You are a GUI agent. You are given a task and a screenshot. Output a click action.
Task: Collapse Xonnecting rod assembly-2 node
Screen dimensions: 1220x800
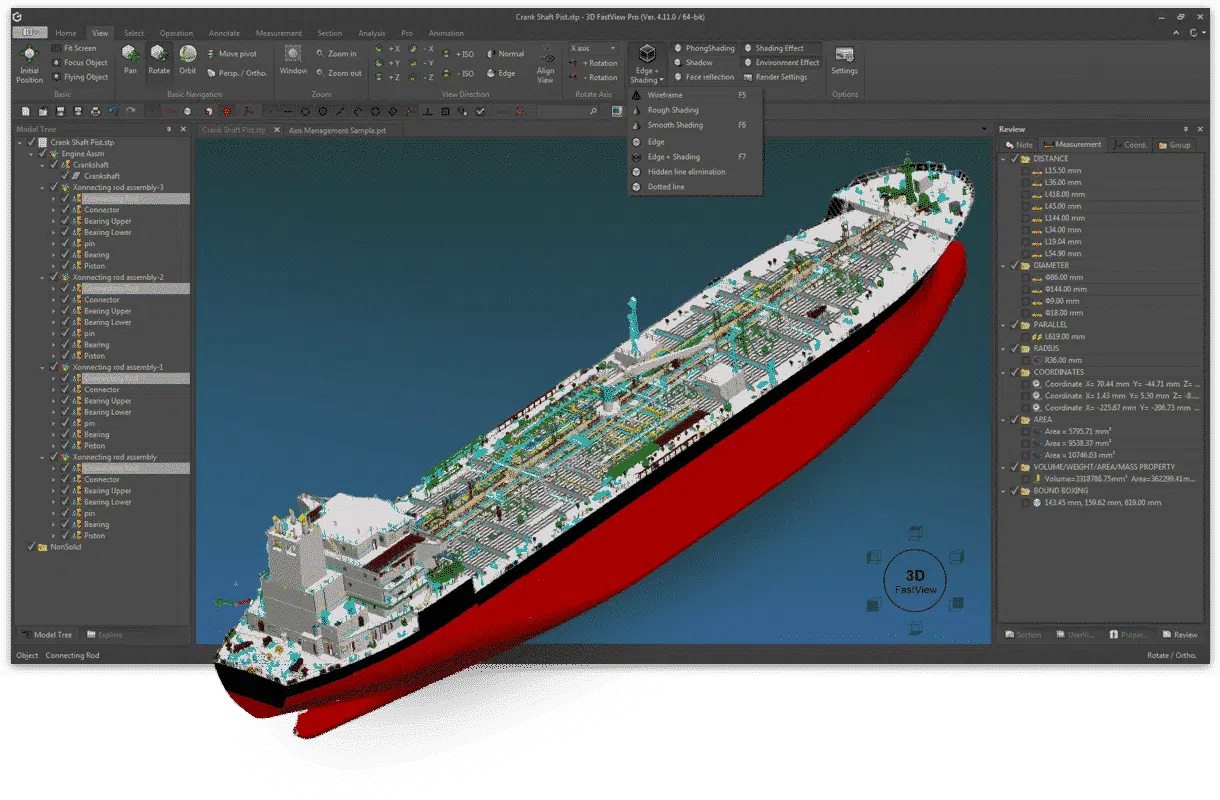(x=42, y=277)
